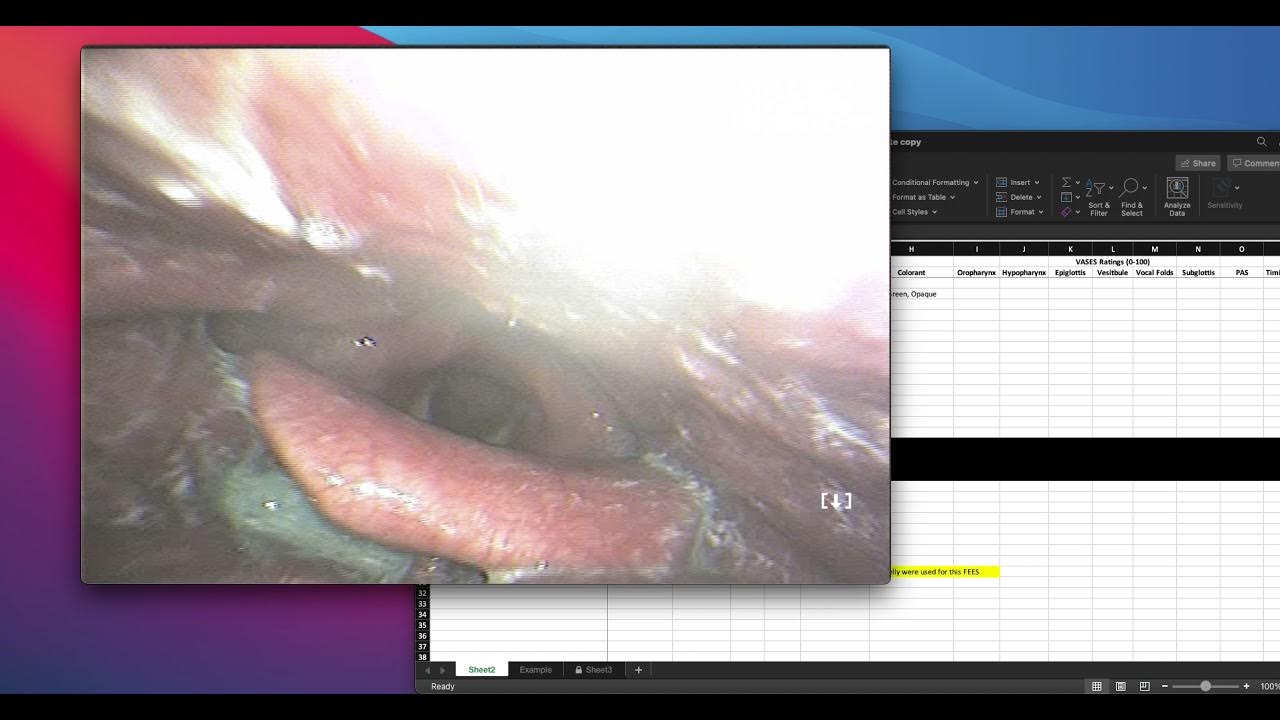Screen dimensions: 1280x720
Task: Switch to Normal view in status bar
Action: pyautogui.click(x=1097, y=686)
